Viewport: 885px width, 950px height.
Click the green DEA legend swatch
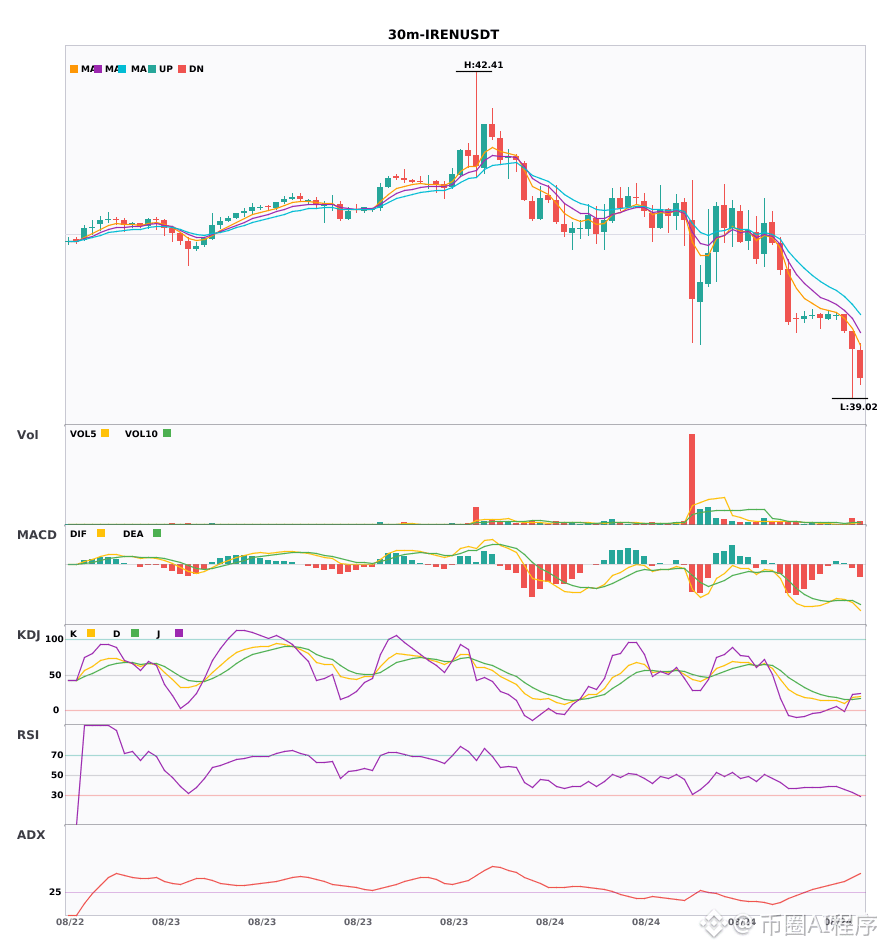[157, 533]
